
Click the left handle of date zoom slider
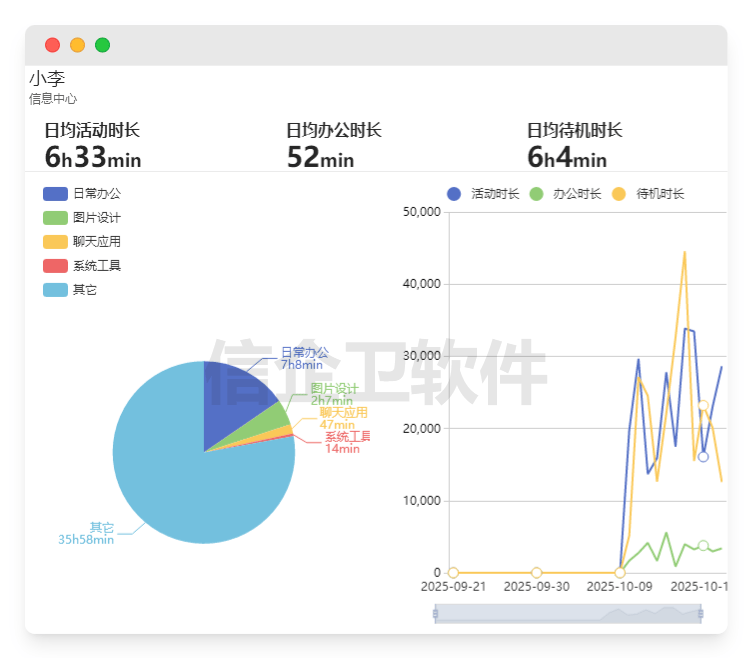coord(435,614)
